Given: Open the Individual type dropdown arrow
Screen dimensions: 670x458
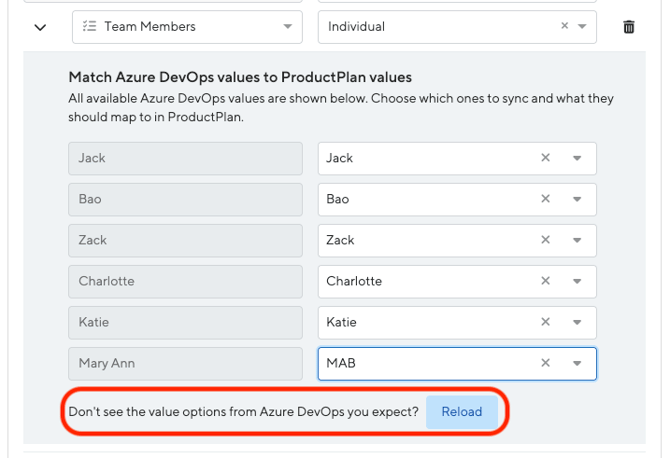Looking at the screenshot, I should 582,27.
